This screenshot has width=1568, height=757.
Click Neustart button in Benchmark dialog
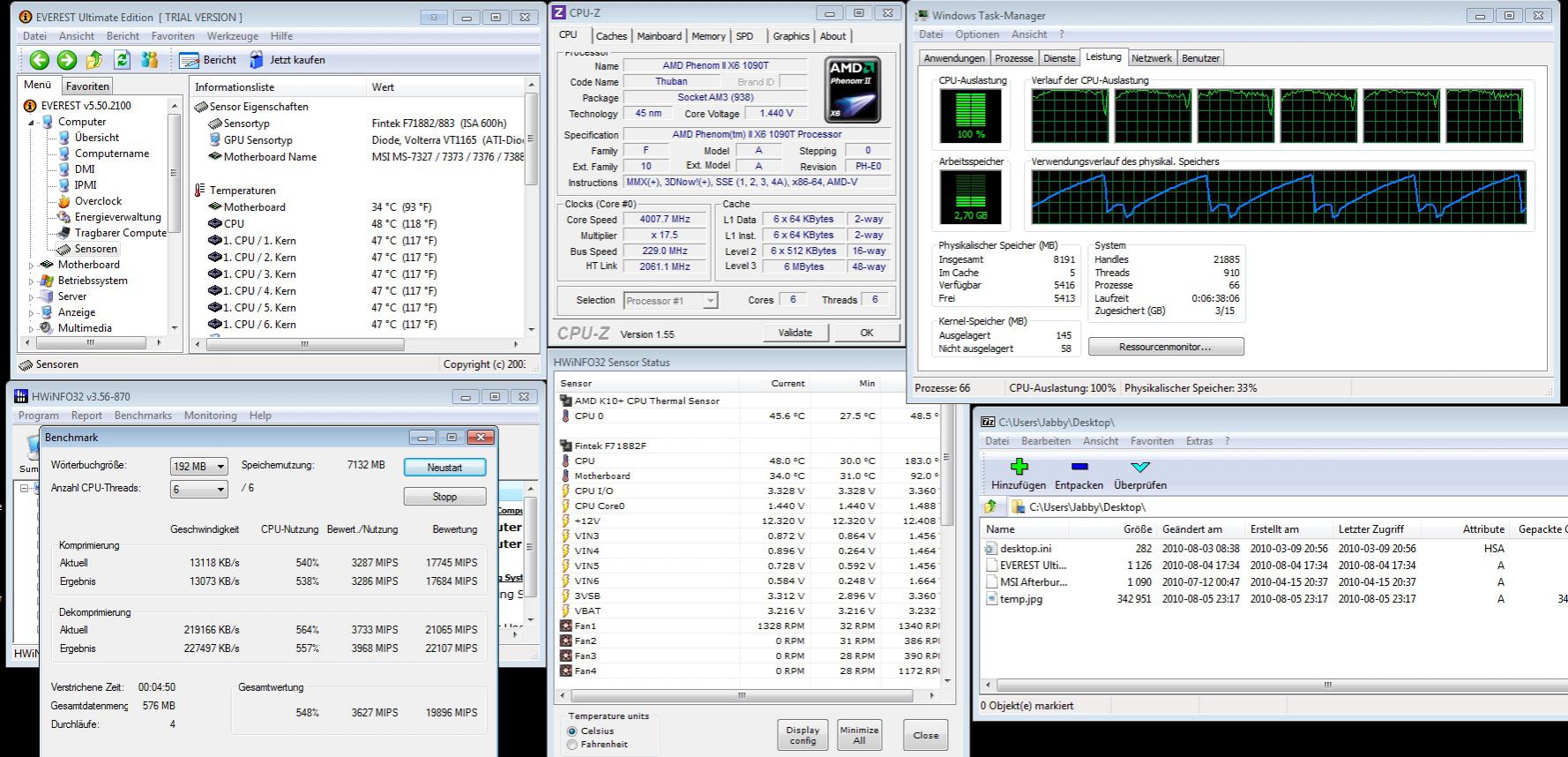point(444,468)
